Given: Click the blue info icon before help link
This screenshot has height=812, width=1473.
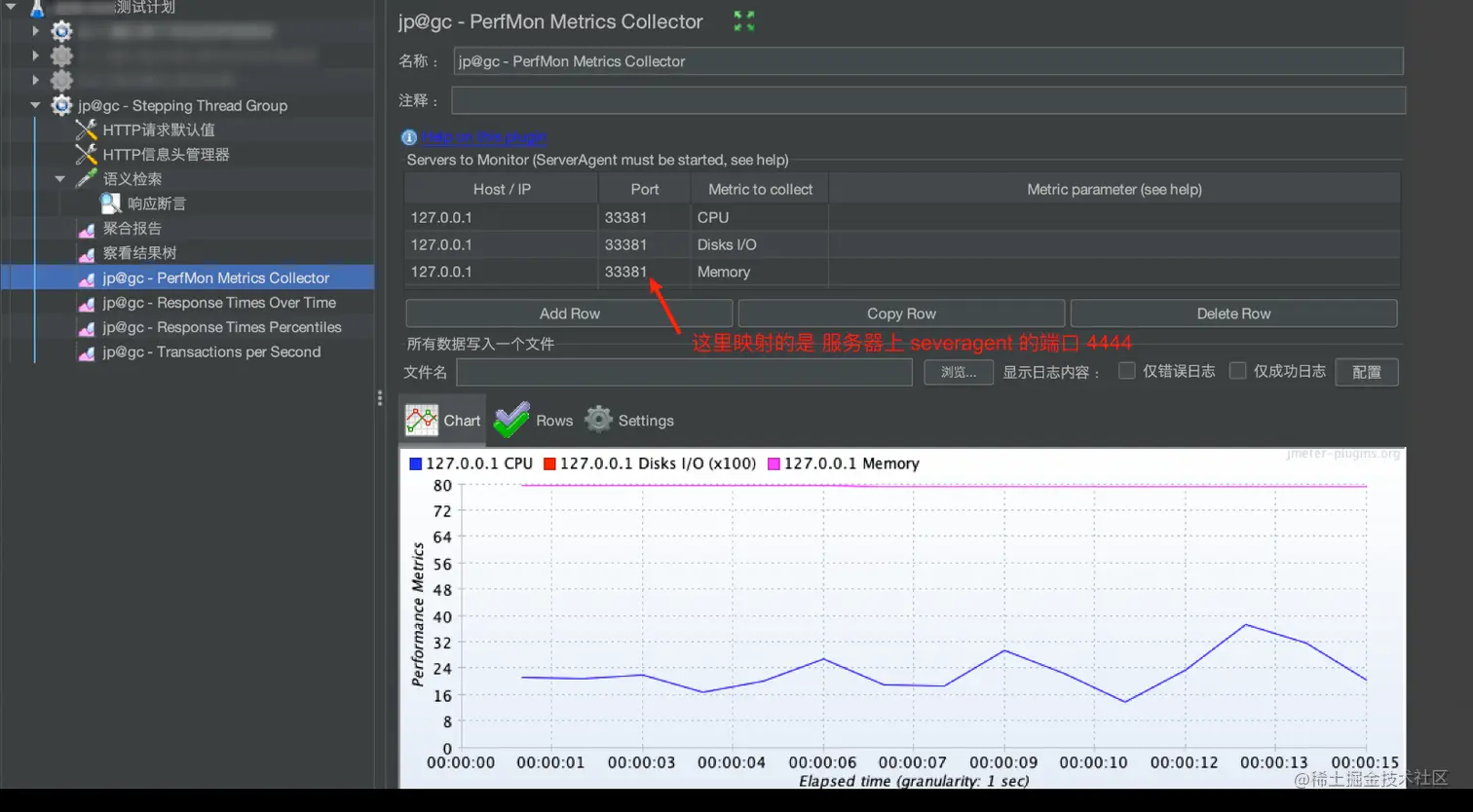Looking at the screenshot, I should click(409, 137).
